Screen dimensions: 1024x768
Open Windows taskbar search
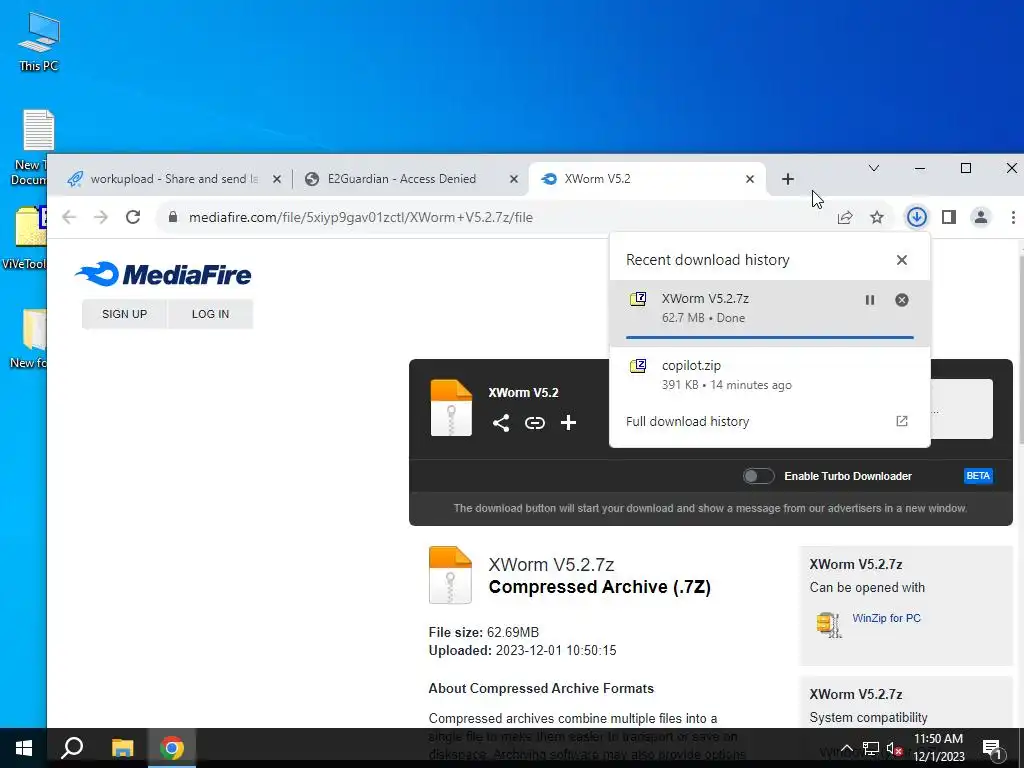(x=72, y=748)
